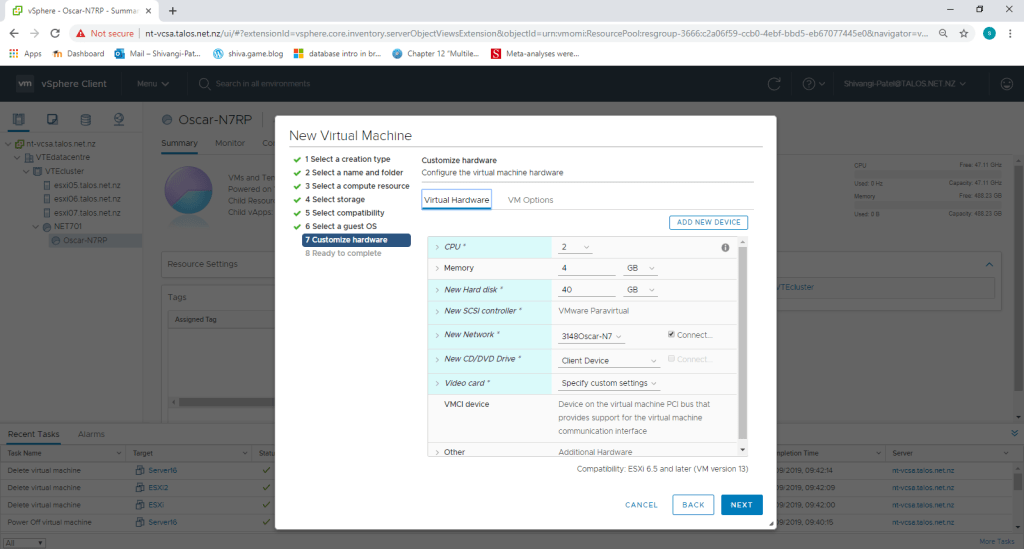Click the ADD NEW DEVICE button
Screen dimensions: 1024x549
pyautogui.click(x=708, y=222)
